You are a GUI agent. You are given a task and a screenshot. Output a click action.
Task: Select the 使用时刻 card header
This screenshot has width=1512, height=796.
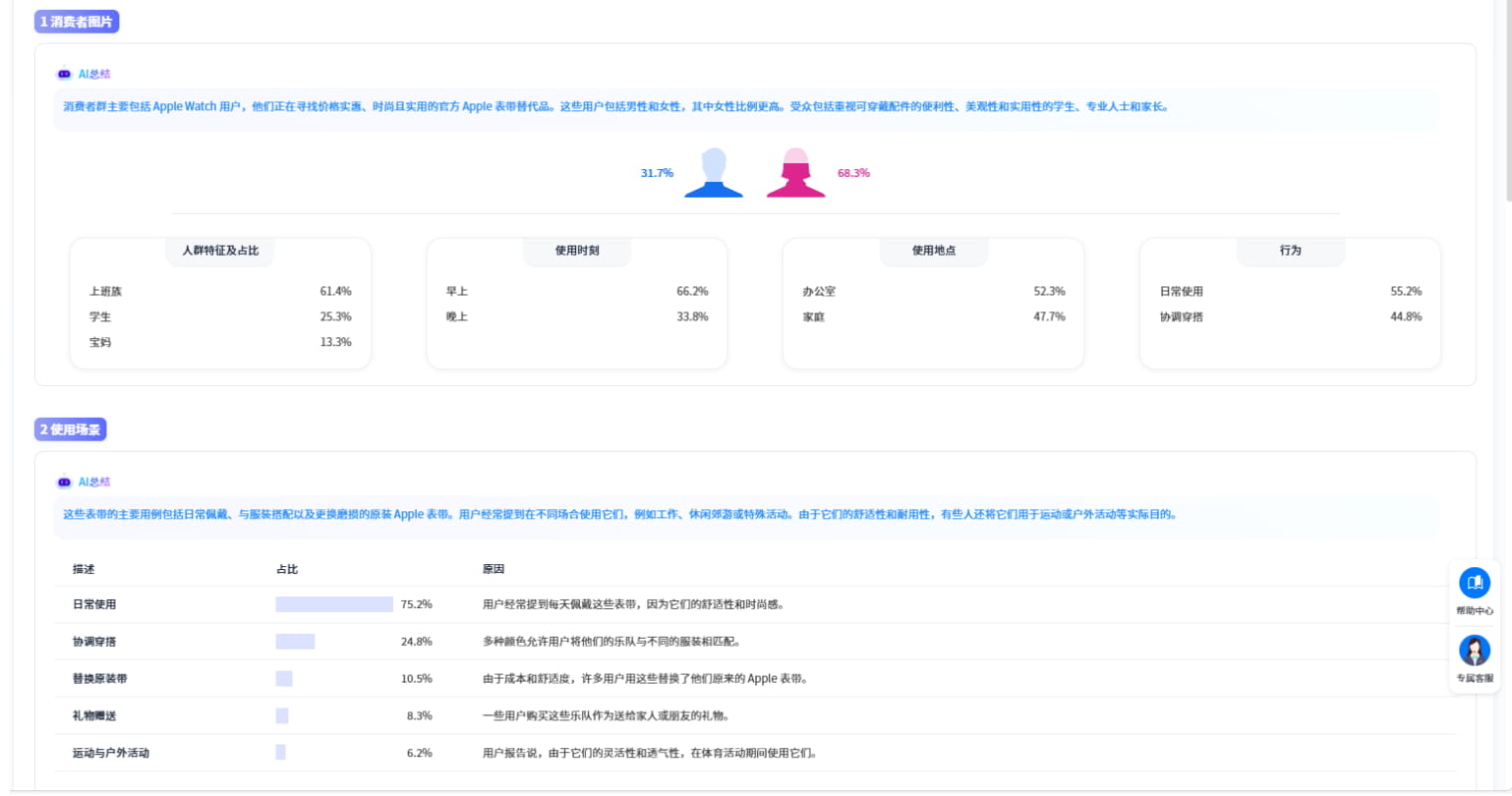click(x=576, y=251)
